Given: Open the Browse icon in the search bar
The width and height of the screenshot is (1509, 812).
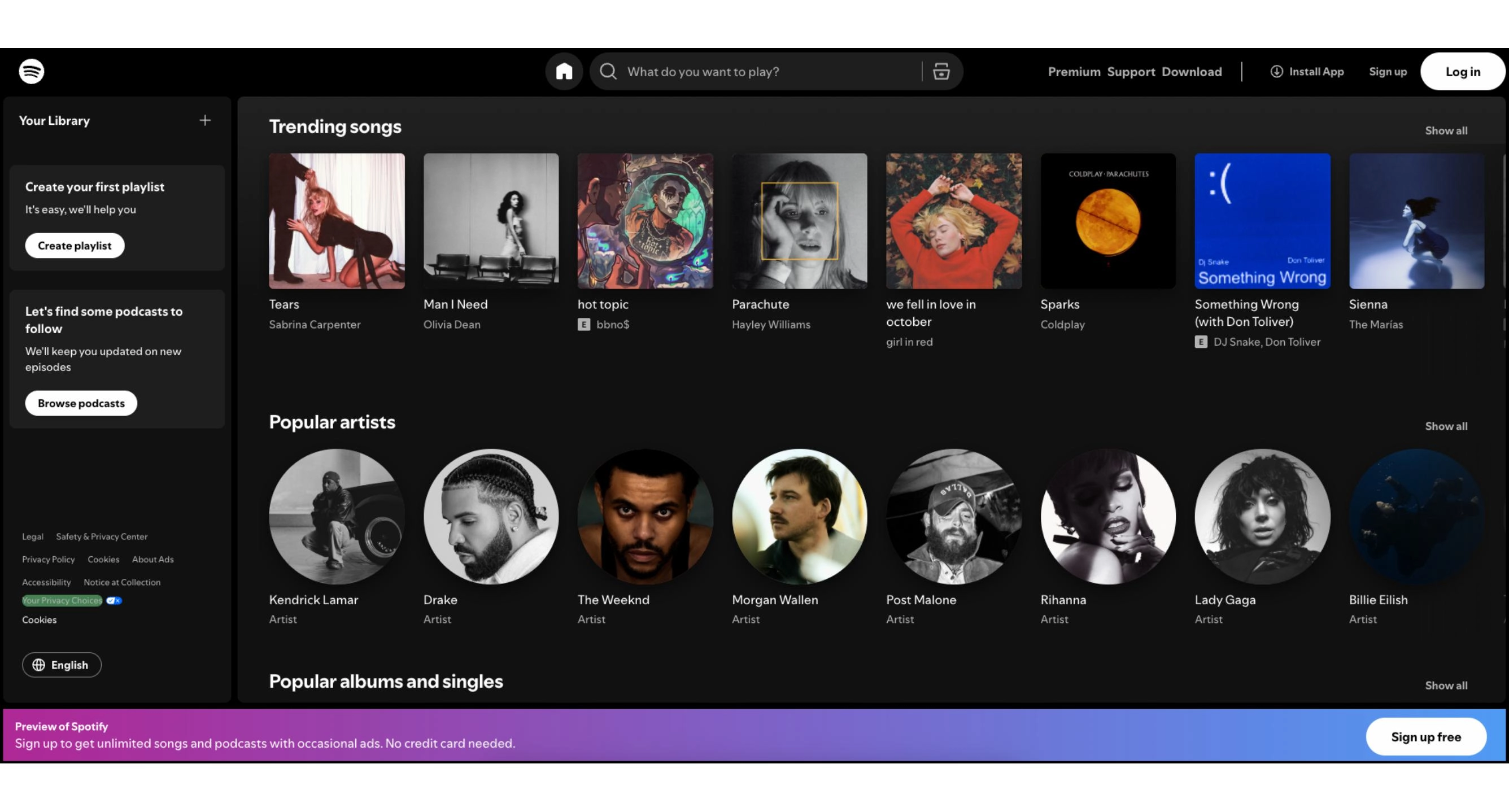Looking at the screenshot, I should [941, 72].
